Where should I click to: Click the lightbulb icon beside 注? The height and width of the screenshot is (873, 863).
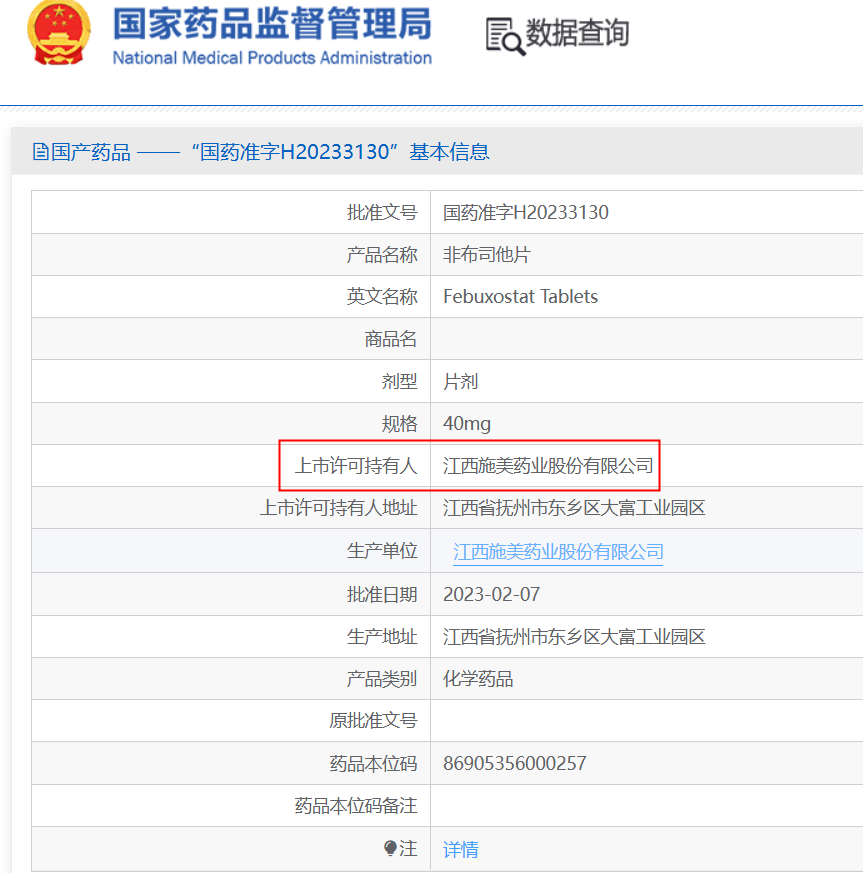click(390, 848)
